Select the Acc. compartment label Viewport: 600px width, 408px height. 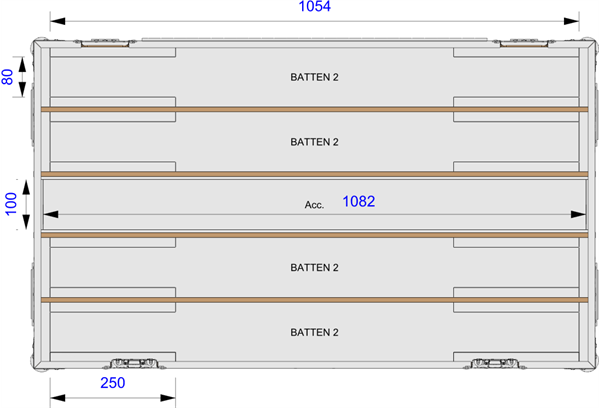coord(315,205)
